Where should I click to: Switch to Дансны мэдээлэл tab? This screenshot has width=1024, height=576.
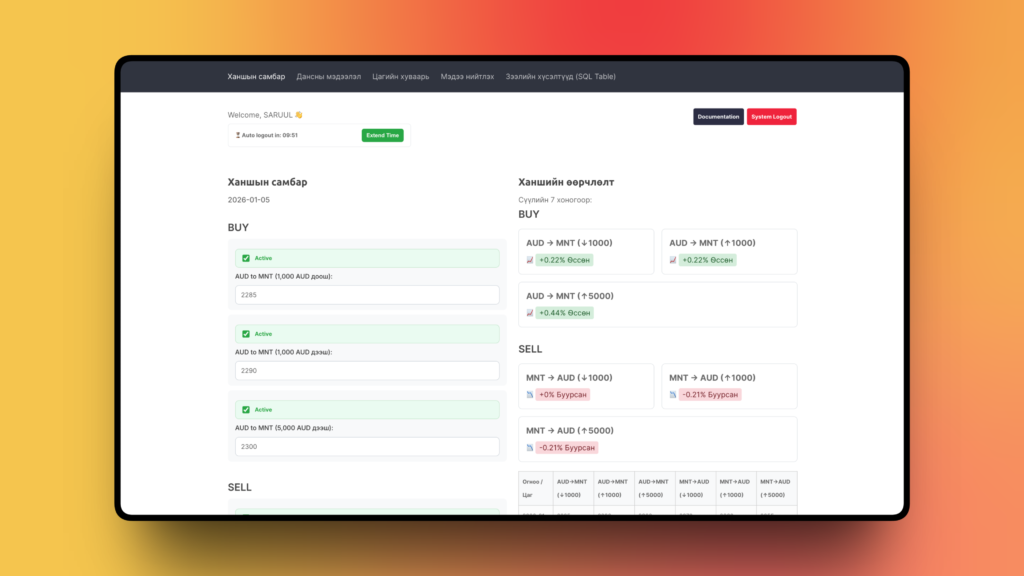click(329, 77)
